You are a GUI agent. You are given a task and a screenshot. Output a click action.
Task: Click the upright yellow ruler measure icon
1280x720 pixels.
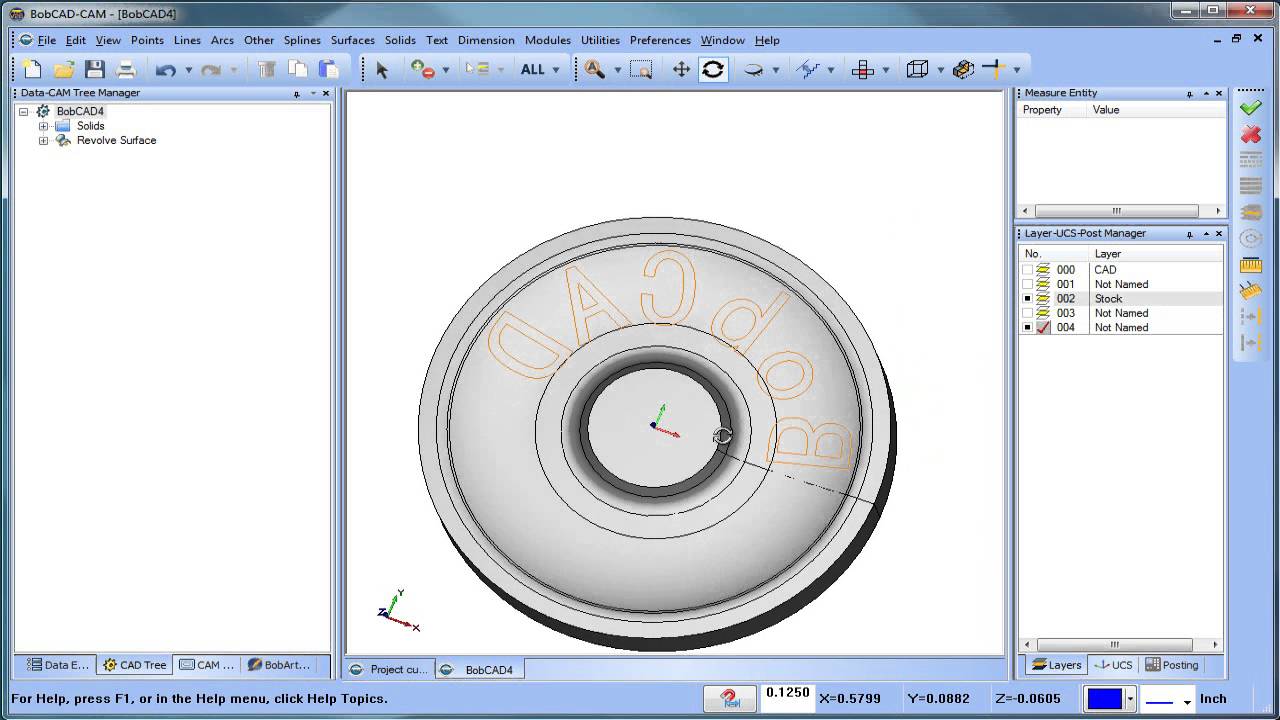coord(1250,265)
